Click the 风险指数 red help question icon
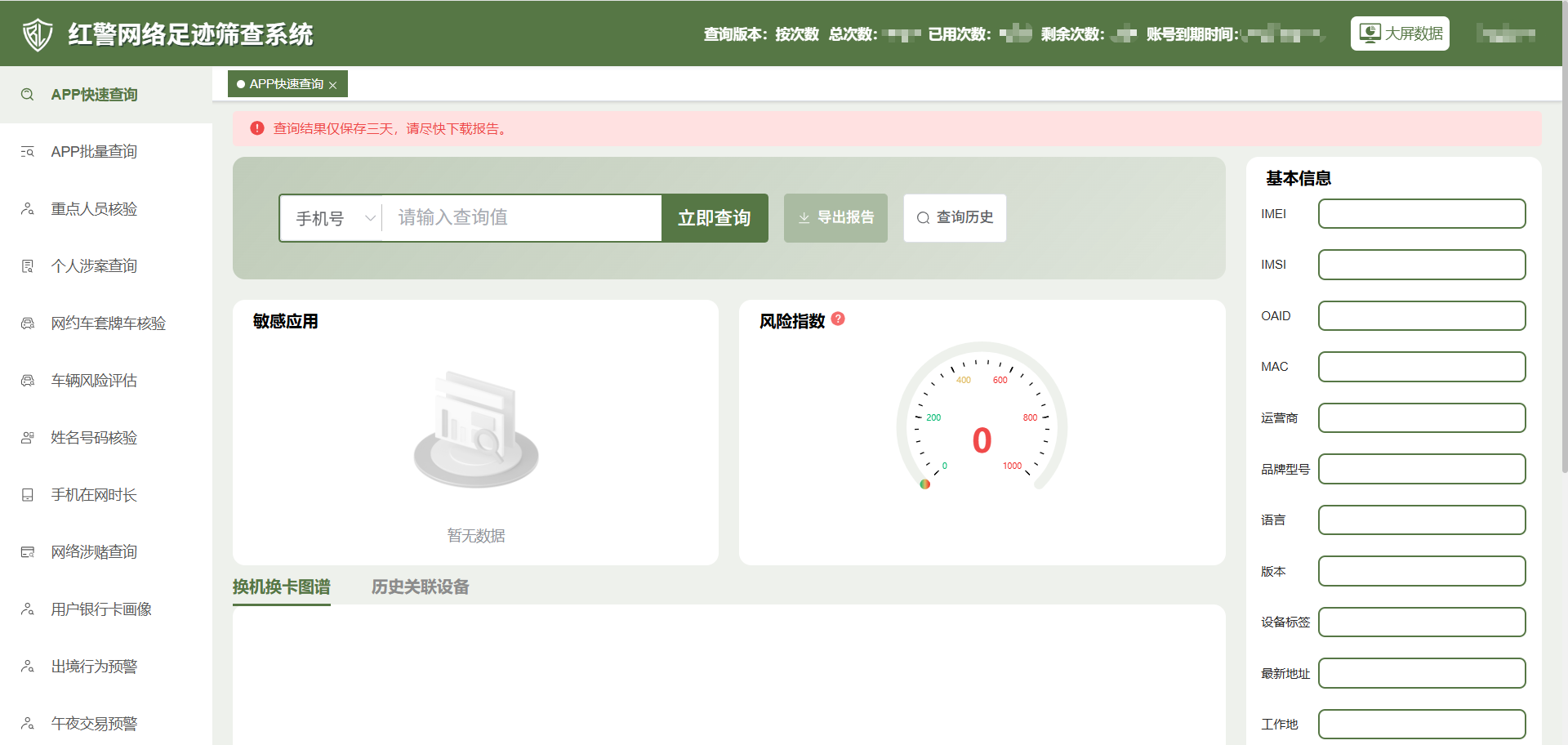The height and width of the screenshot is (745, 1568). [838, 319]
